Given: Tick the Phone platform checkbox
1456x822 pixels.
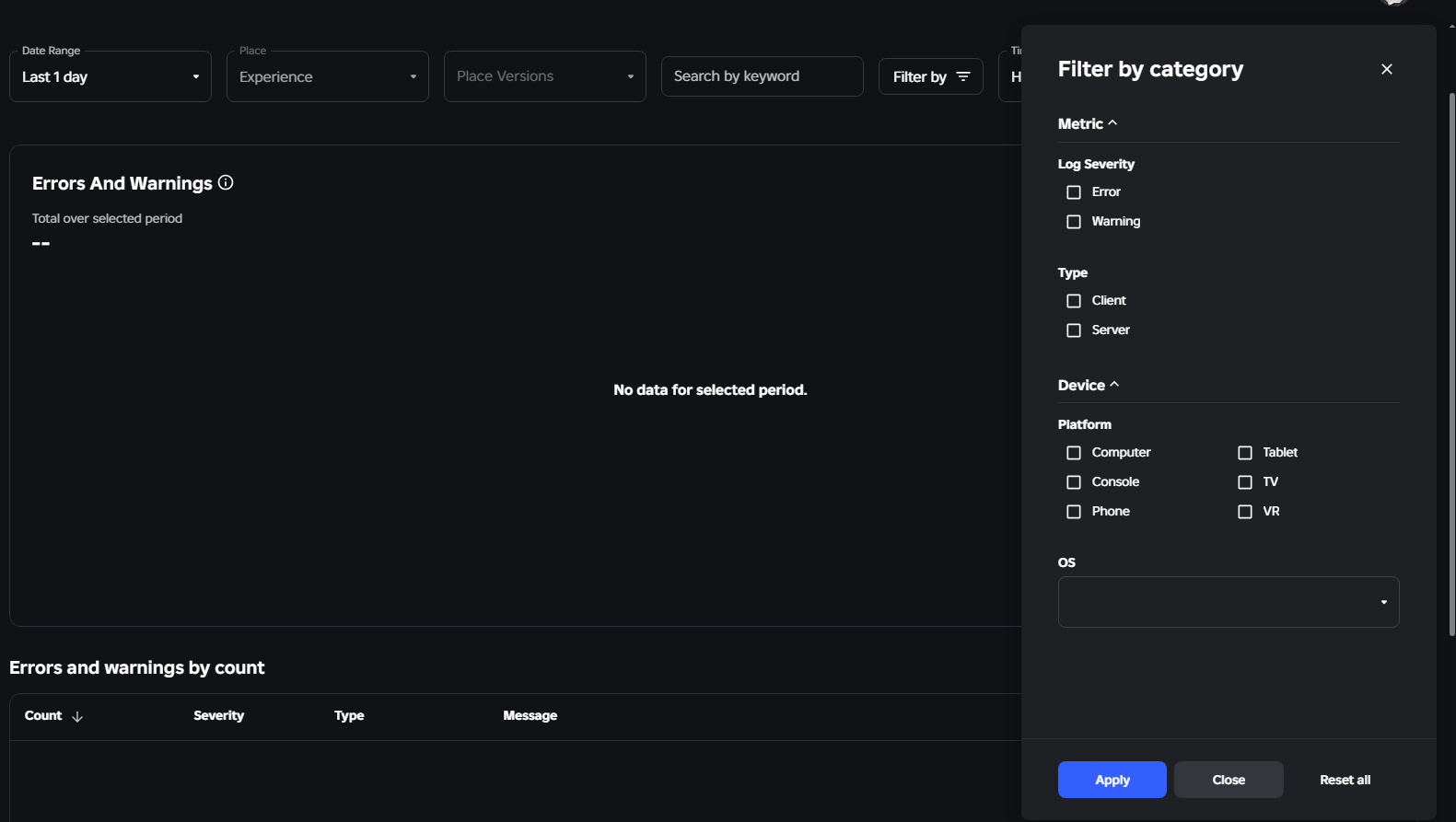Looking at the screenshot, I should pyautogui.click(x=1074, y=512).
